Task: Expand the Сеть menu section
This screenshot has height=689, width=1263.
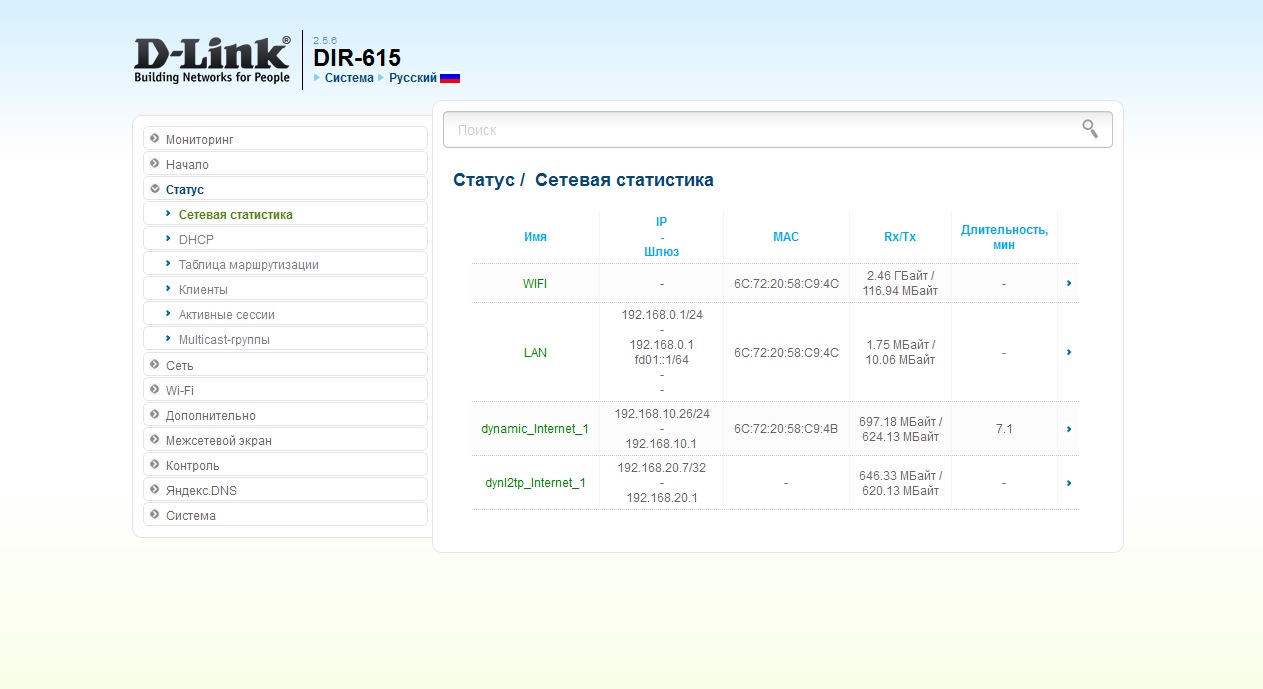Action: pyautogui.click(x=285, y=365)
